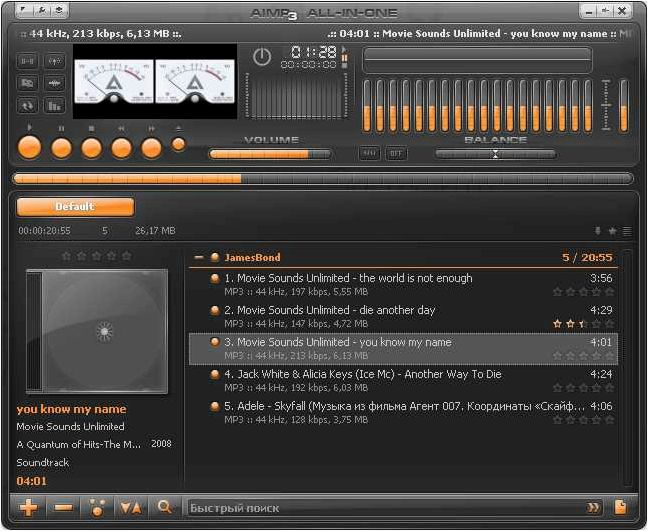The height and width of the screenshot is (531, 648).
Task: Rate track 5 Skyfall using its stars
Action: click(584, 419)
